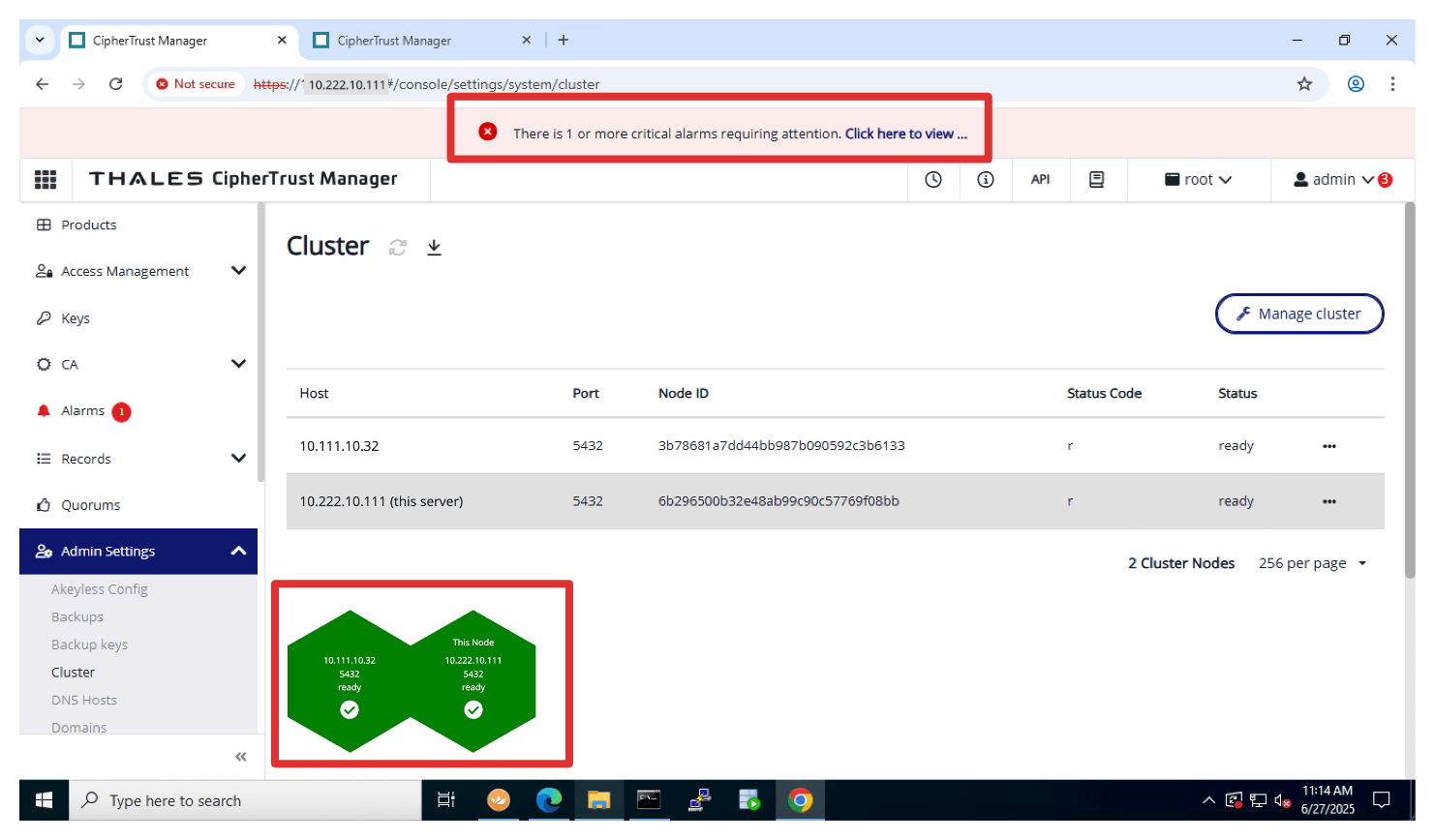
Task: Click the red critical alarm icon
Action: [488, 132]
